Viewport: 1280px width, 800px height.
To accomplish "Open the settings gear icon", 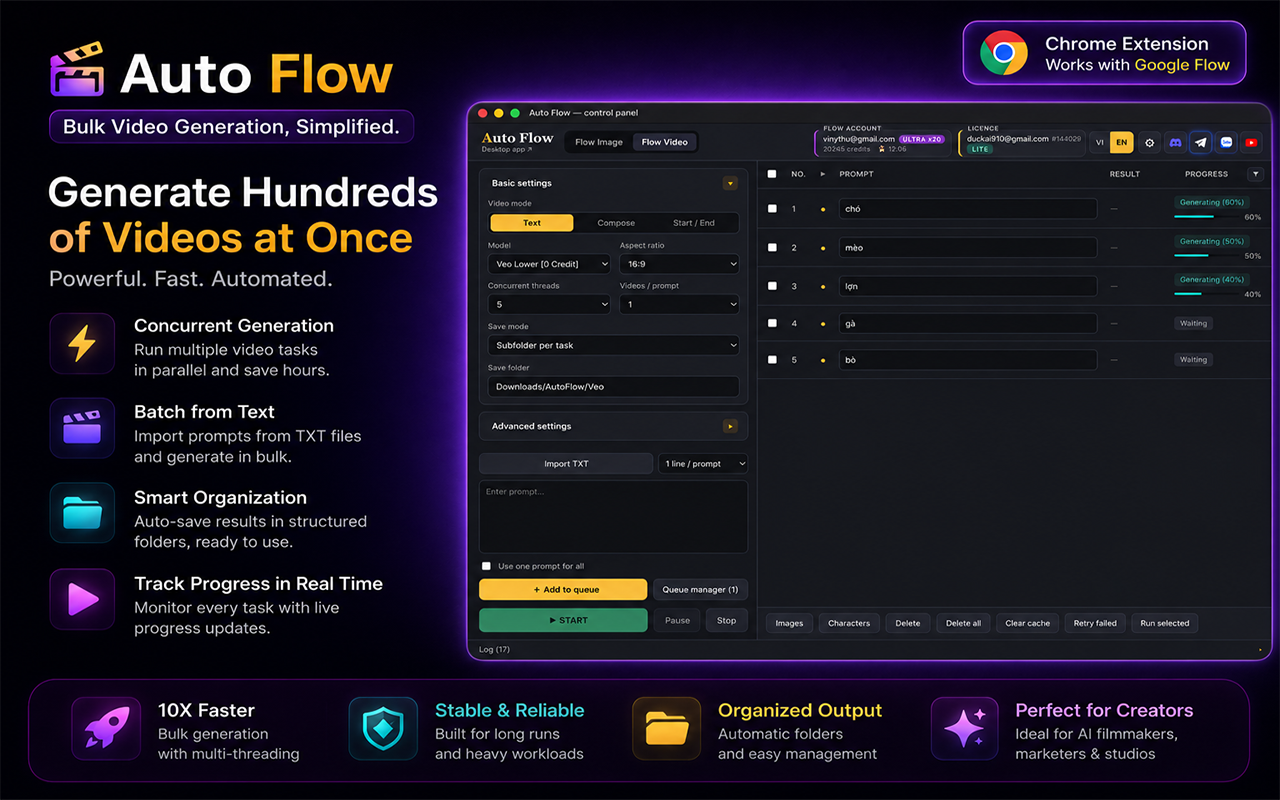I will [1149, 143].
